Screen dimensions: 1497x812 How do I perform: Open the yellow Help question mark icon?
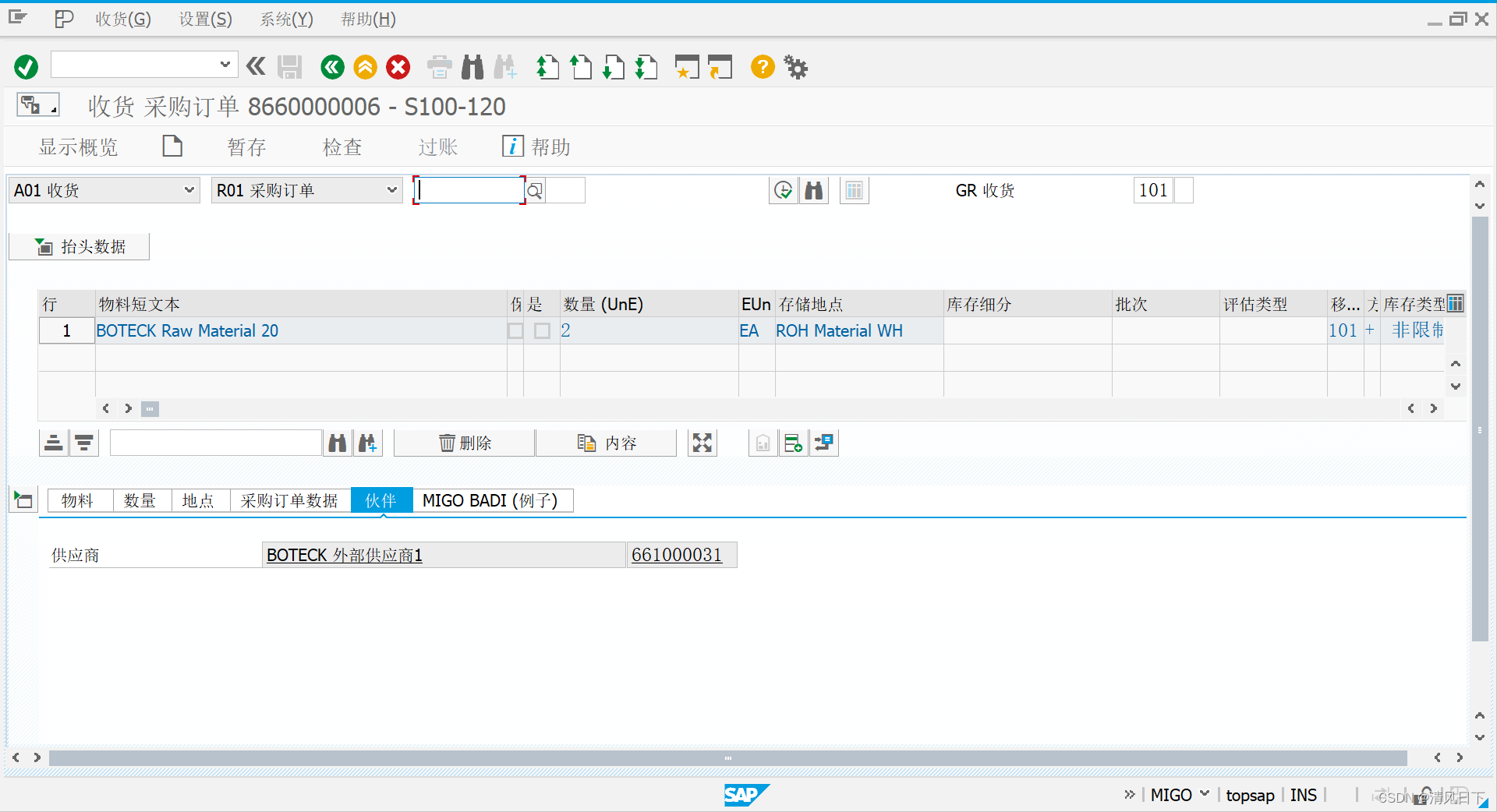pos(763,67)
